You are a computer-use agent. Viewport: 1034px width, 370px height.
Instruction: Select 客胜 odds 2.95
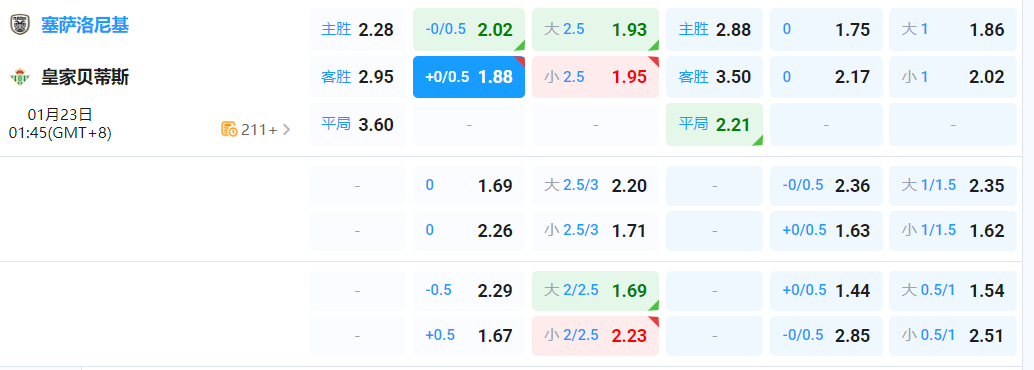[x=357, y=77]
